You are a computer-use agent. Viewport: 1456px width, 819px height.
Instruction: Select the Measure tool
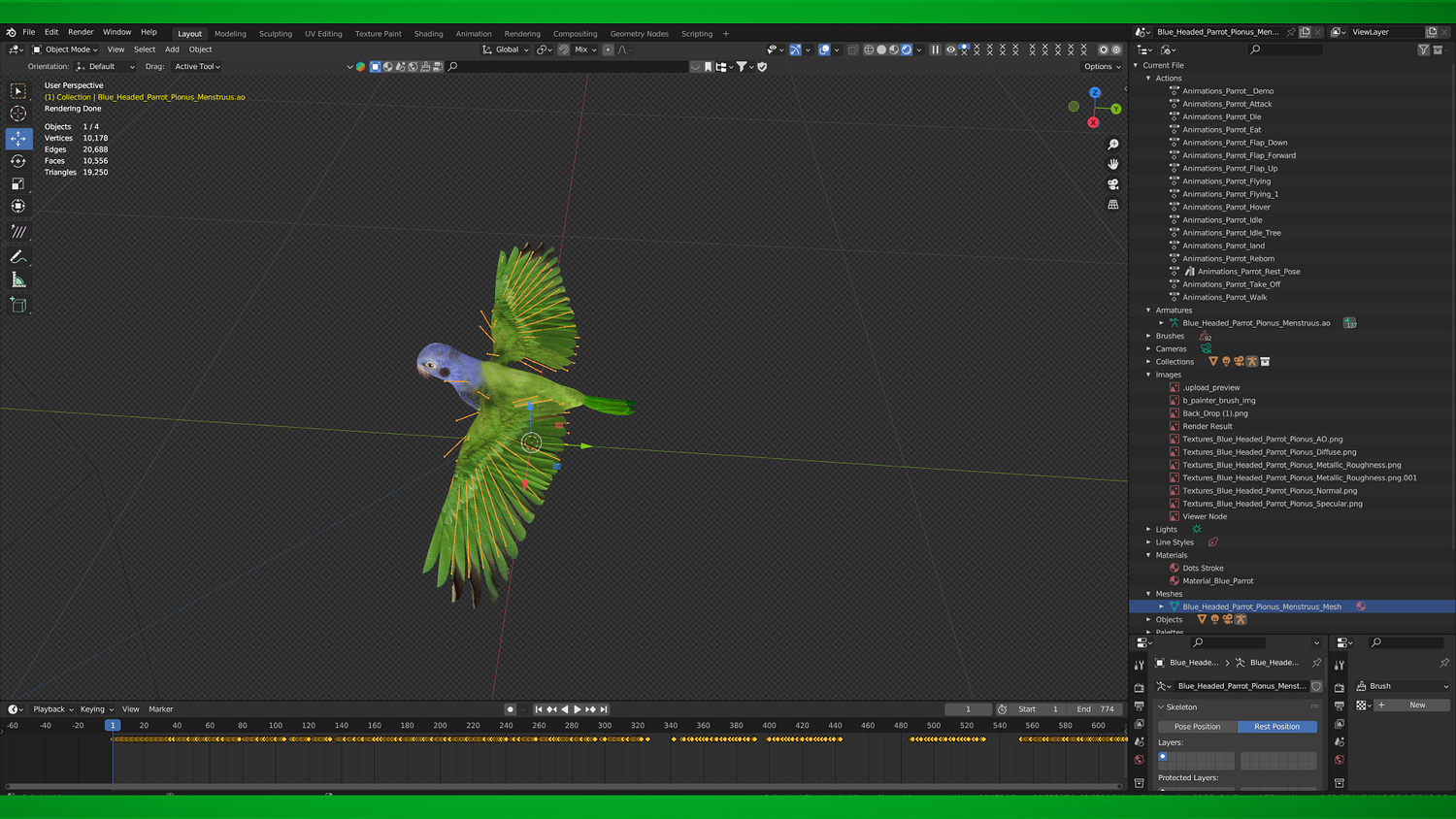18,280
